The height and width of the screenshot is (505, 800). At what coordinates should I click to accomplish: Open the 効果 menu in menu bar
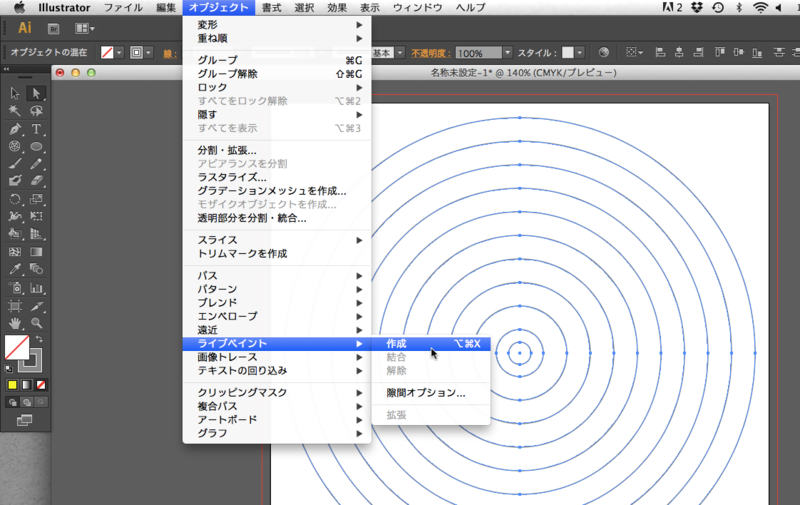[x=337, y=8]
